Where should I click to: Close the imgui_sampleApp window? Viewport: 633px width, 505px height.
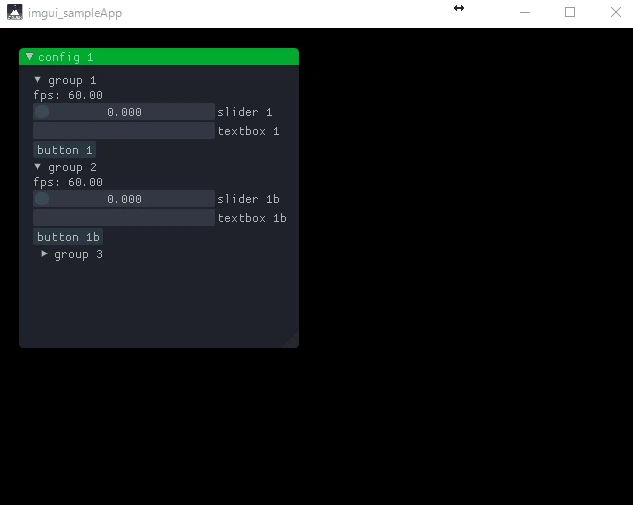[616, 13]
